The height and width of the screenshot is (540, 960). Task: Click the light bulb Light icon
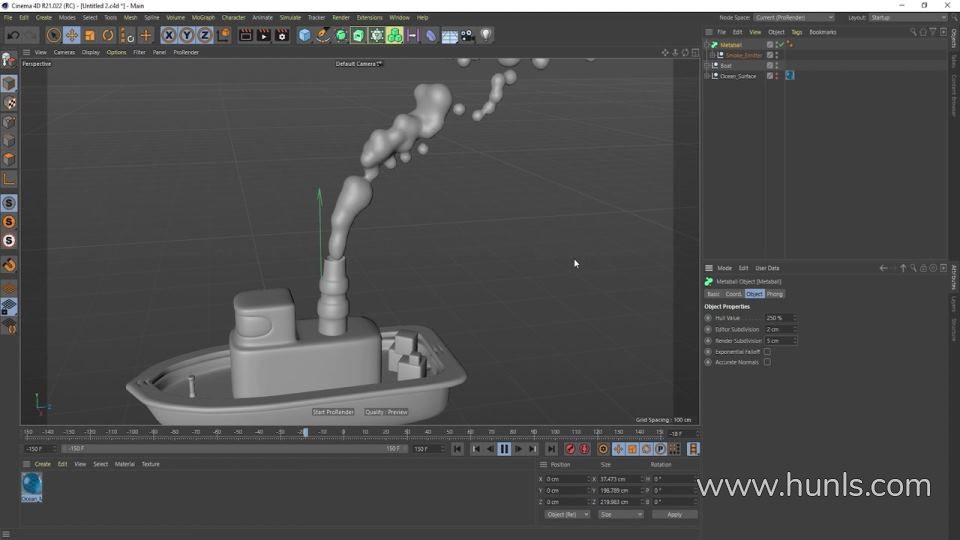486,35
